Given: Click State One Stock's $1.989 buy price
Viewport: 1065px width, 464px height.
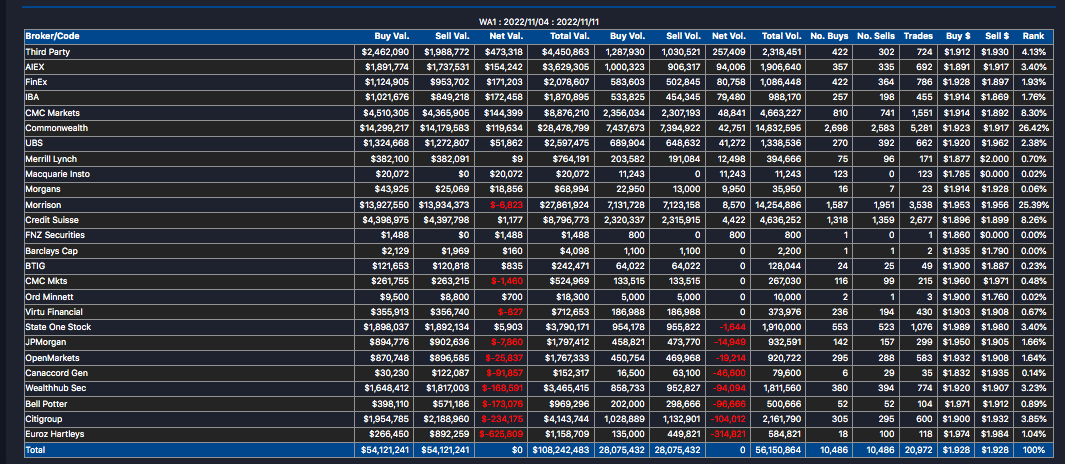Looking at the screenshot, I should click(x=957, y=327).
